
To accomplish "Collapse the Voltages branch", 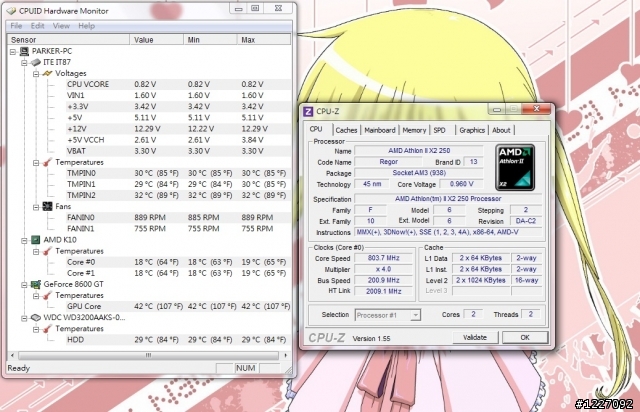I will pyautogui.click(x=36, y=73).
